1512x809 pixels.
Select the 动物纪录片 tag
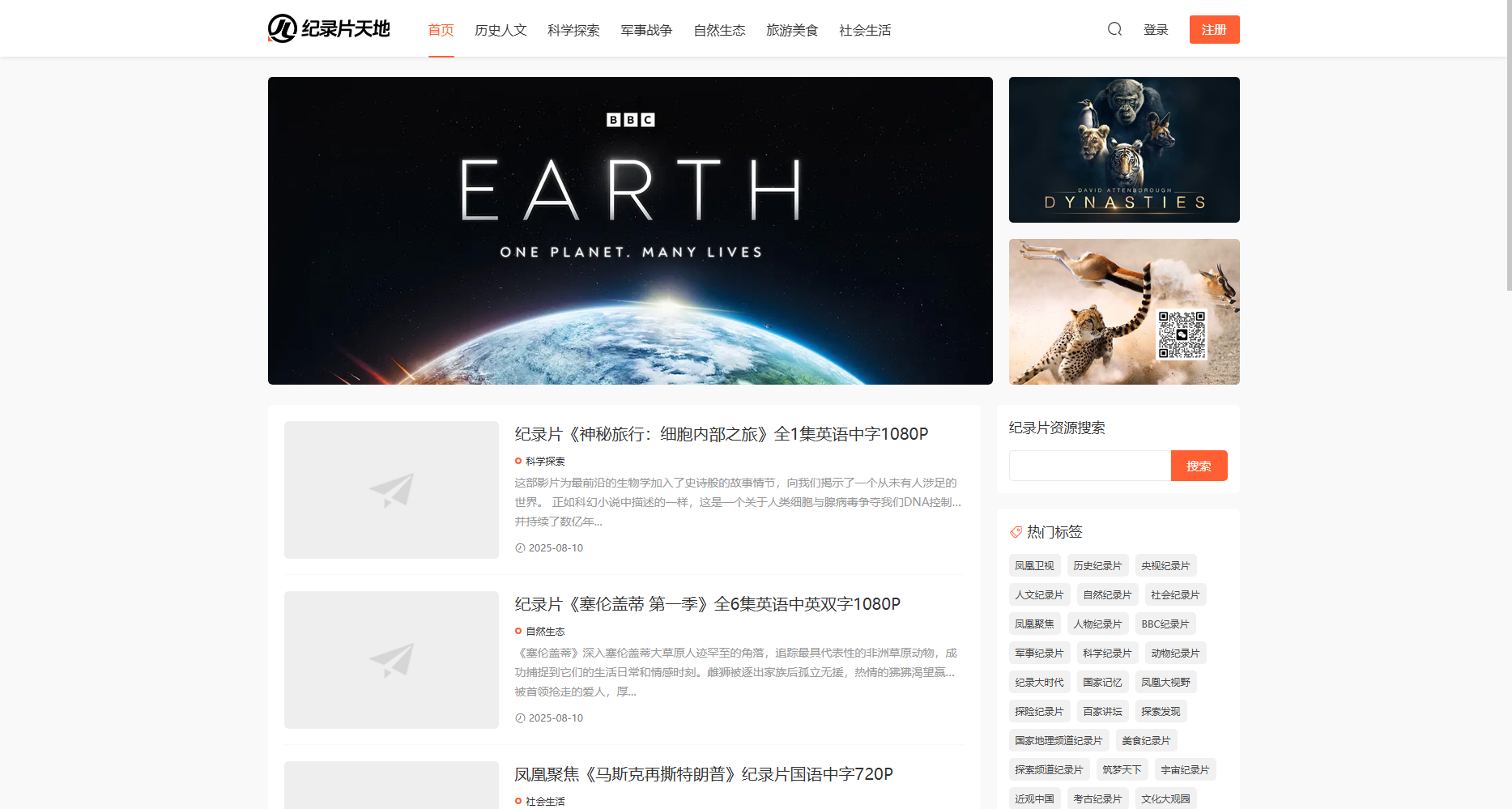pos(1175,654)
